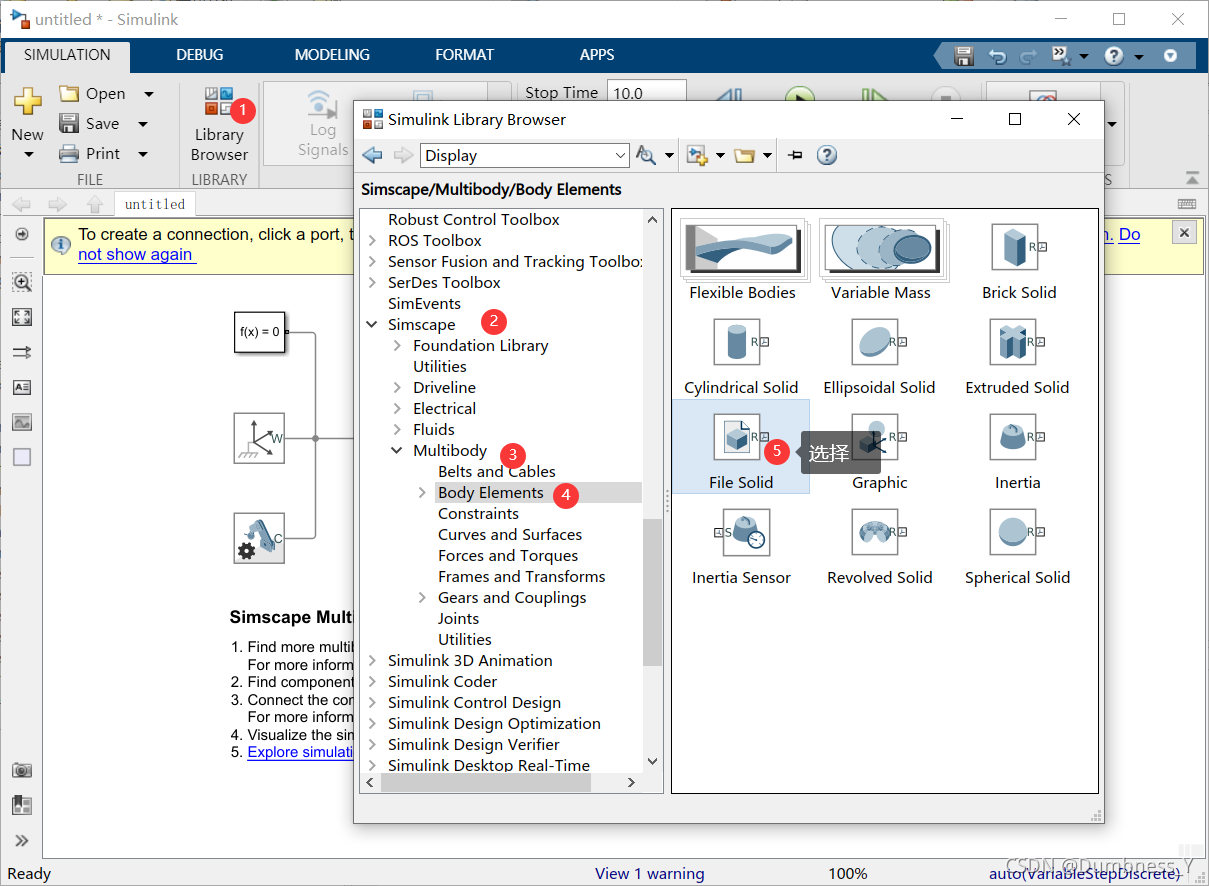Viewport: 1209px width, 886px height.
Task: Select the Brick Solid block
Action: coord(1019,260)
